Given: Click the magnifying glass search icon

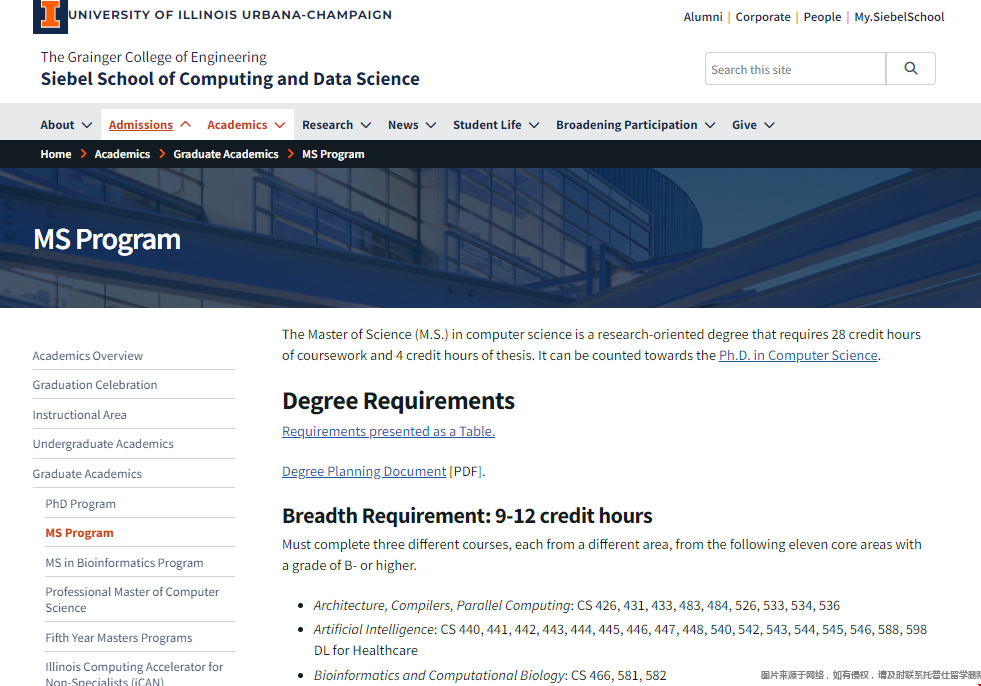Looking at the screenshot, I should coord(910,69).
